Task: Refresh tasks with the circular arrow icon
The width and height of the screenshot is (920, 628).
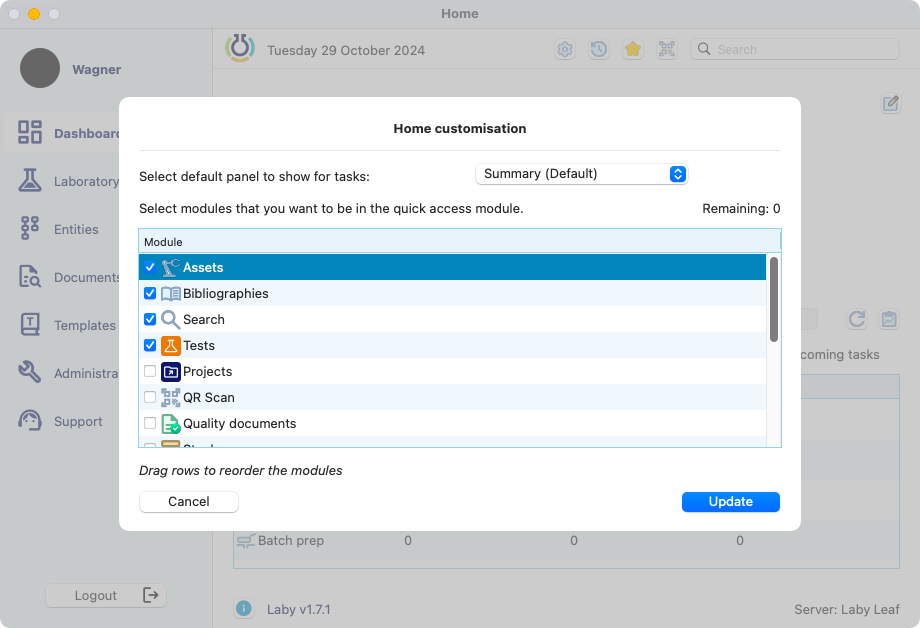Action: pyautogui.click(x=857, y=319)
